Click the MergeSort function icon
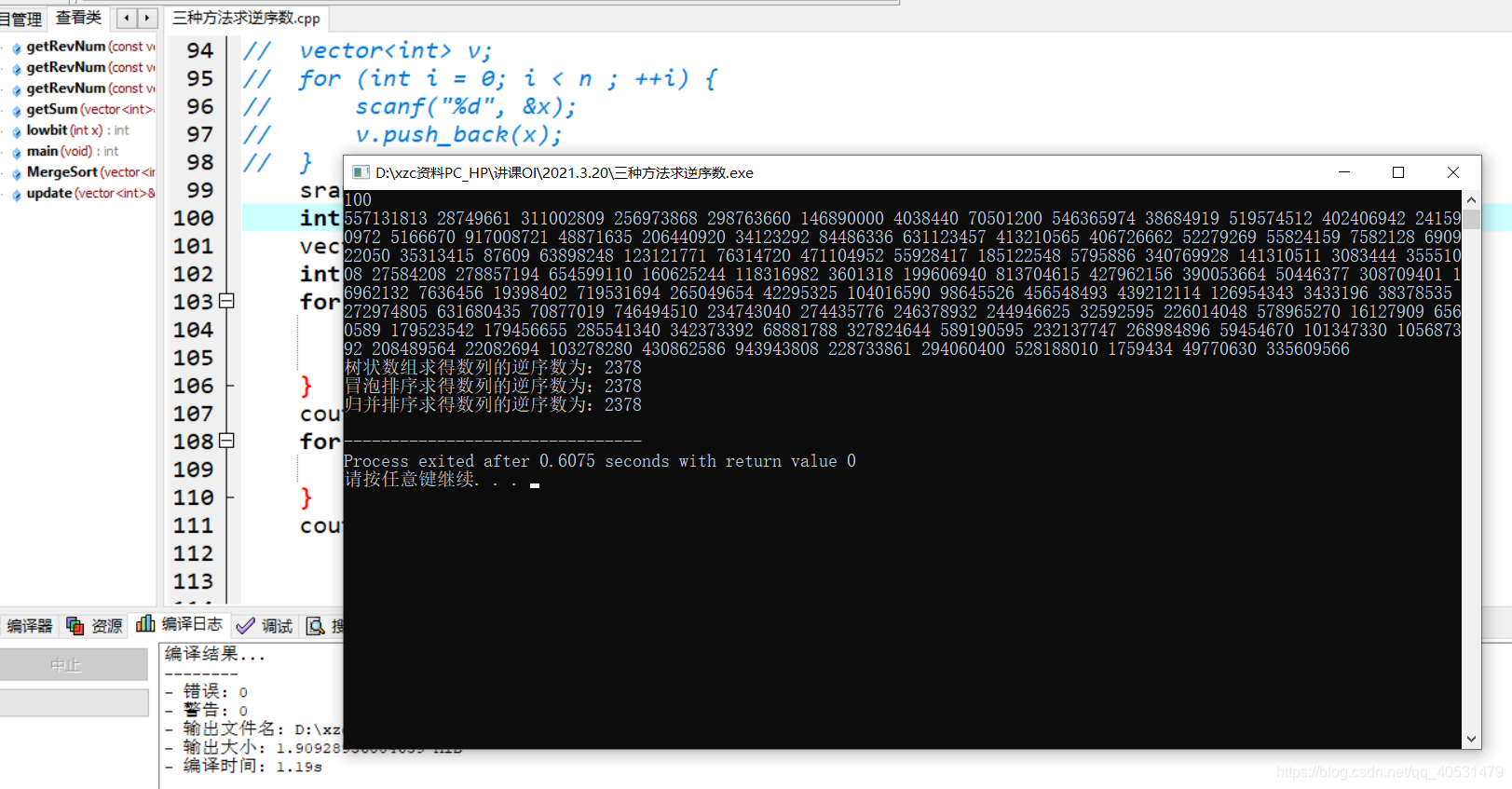This screenshot has width=1512, height=789. [x=17, y=173]
